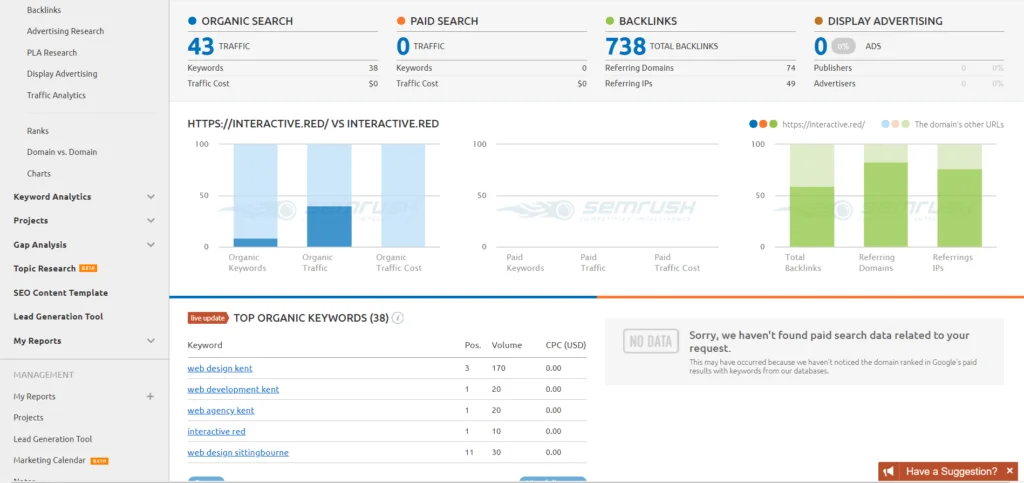This screenshot has height=483, width=1024.
Task: Click the domain's other URLs legend entry
Action: click(x=942, y=124)
